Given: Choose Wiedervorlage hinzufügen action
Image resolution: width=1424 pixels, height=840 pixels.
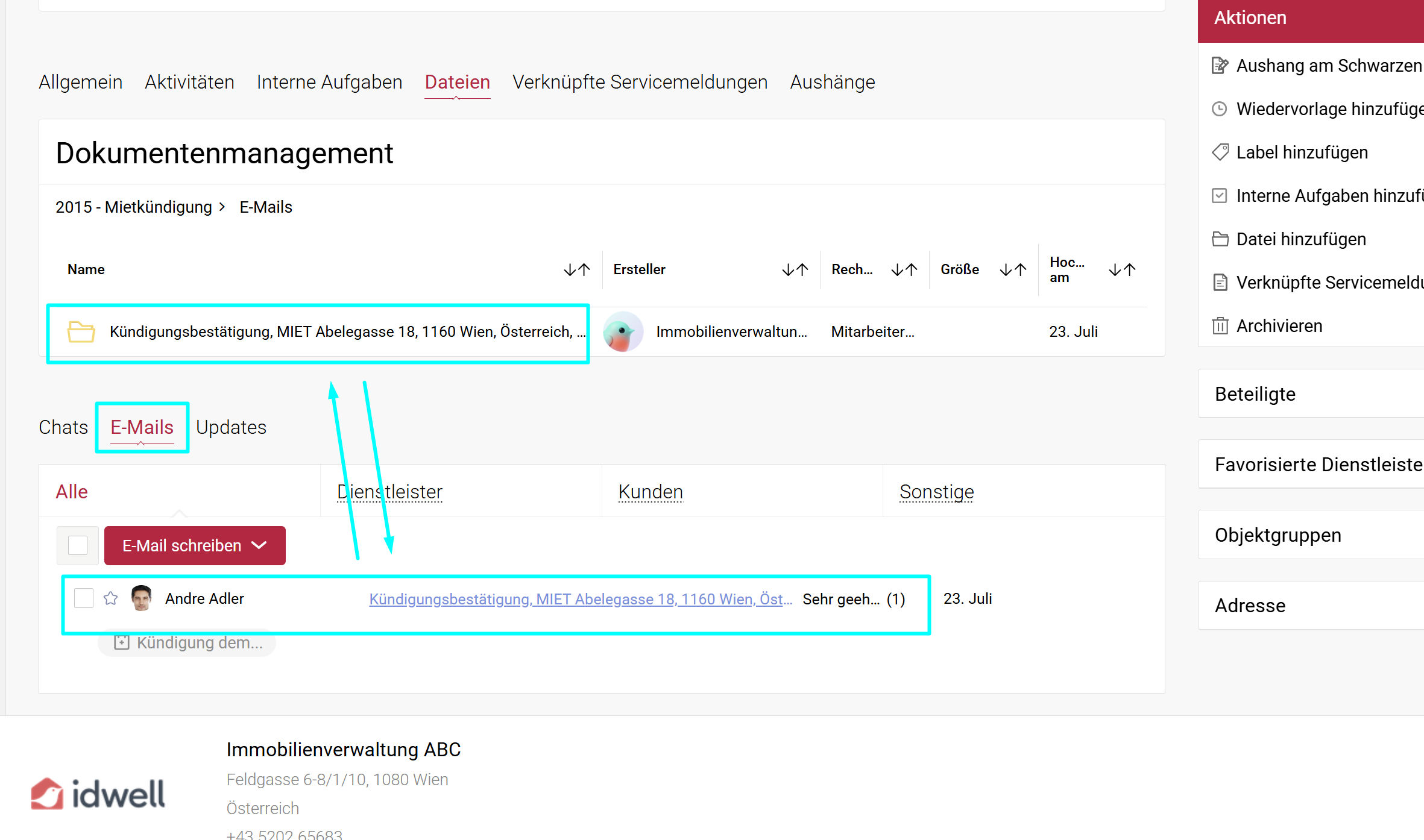Looking at the screenshot, I should point(1330,108).
